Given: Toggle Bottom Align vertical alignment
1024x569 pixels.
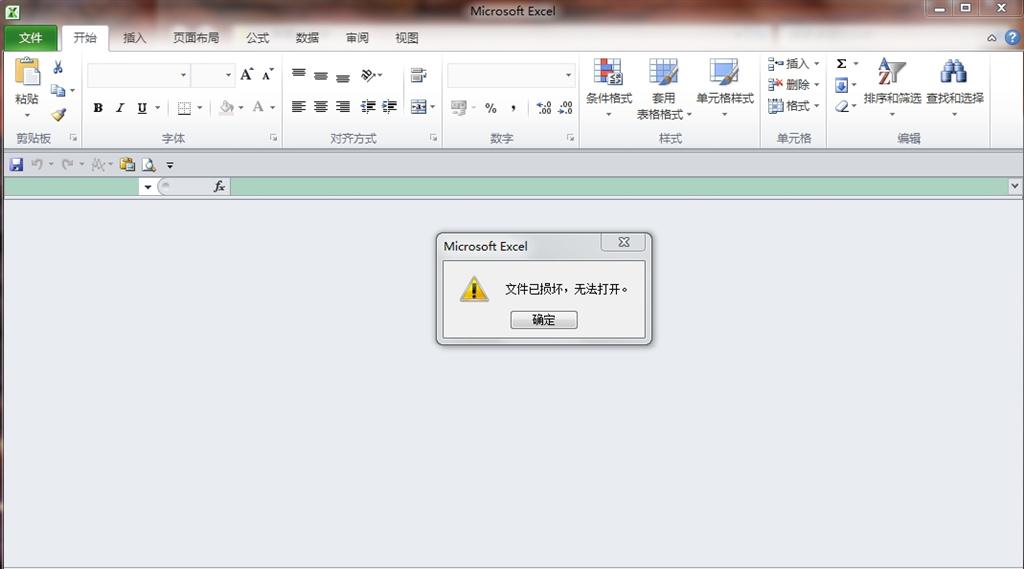Looking at the screenshot, I should 343,76.
